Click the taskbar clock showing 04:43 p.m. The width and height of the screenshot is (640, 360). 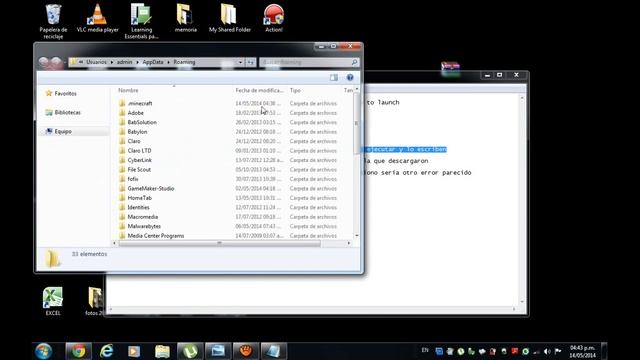(x=582, y=351)
